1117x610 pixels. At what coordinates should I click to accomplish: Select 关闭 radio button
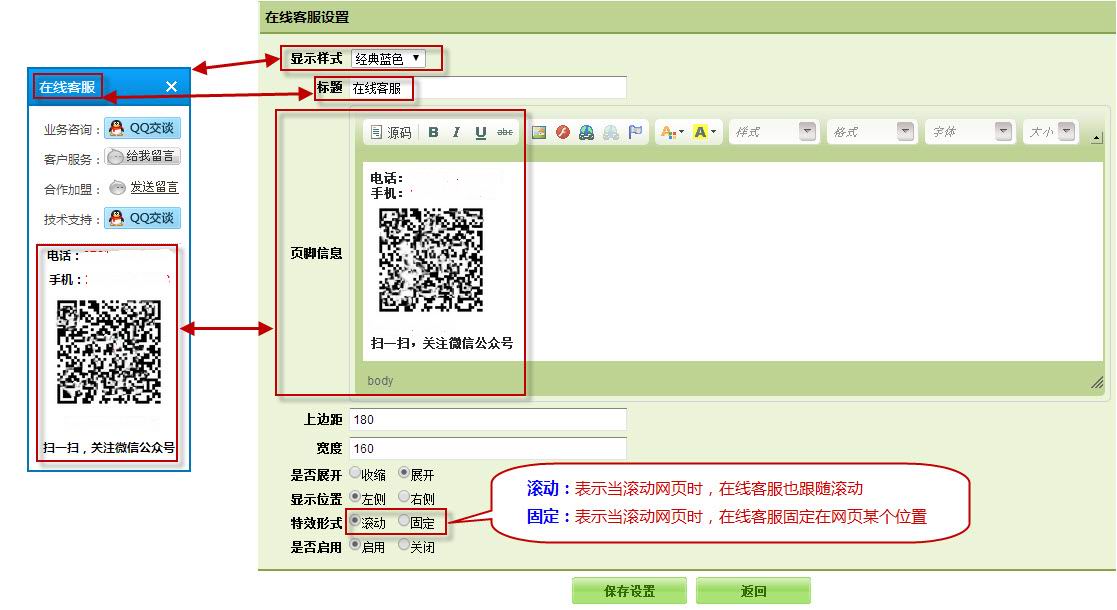pyautogui.click(x=404, y=546)
